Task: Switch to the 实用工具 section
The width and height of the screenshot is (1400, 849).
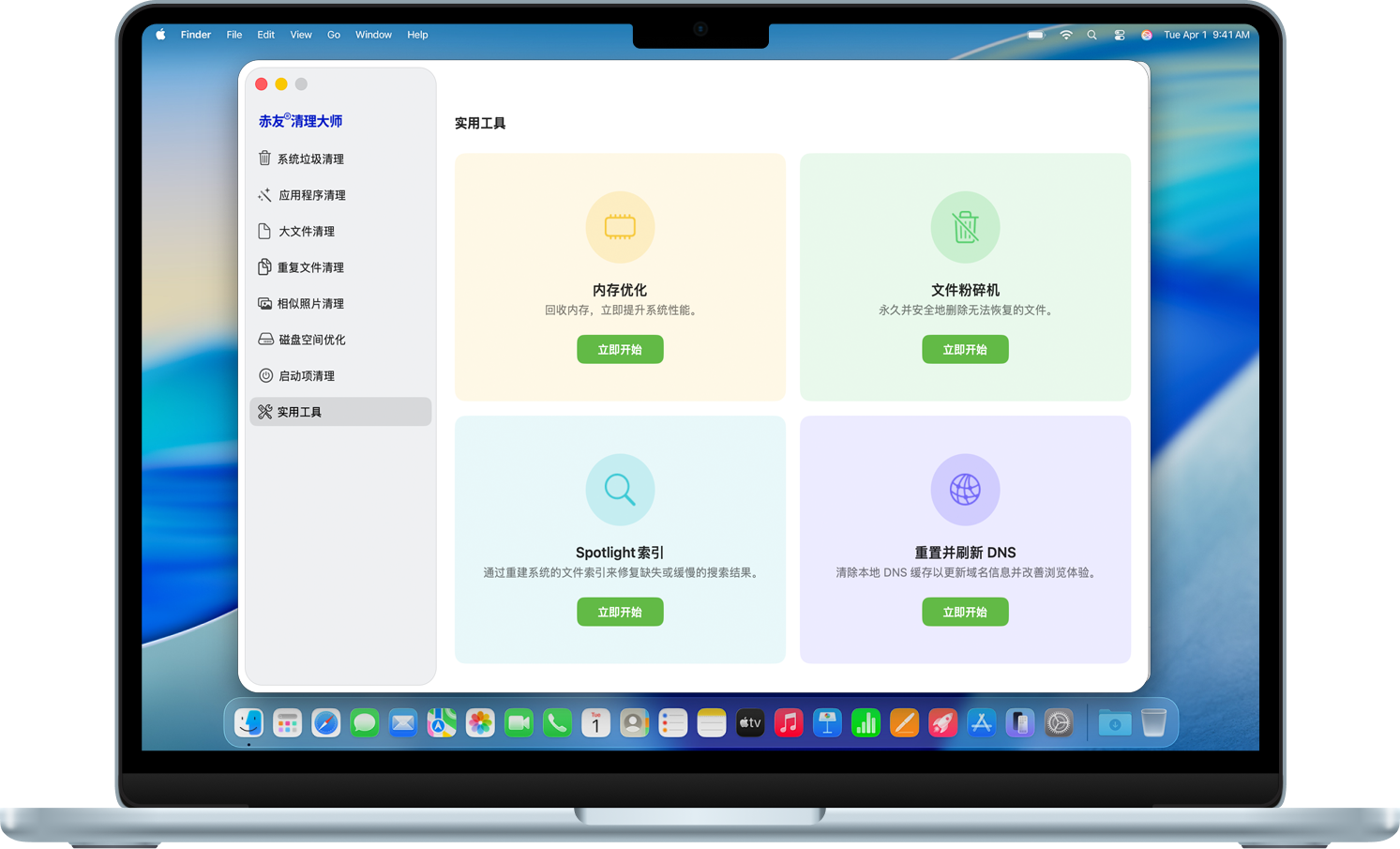Action: (x=300, y=411)
